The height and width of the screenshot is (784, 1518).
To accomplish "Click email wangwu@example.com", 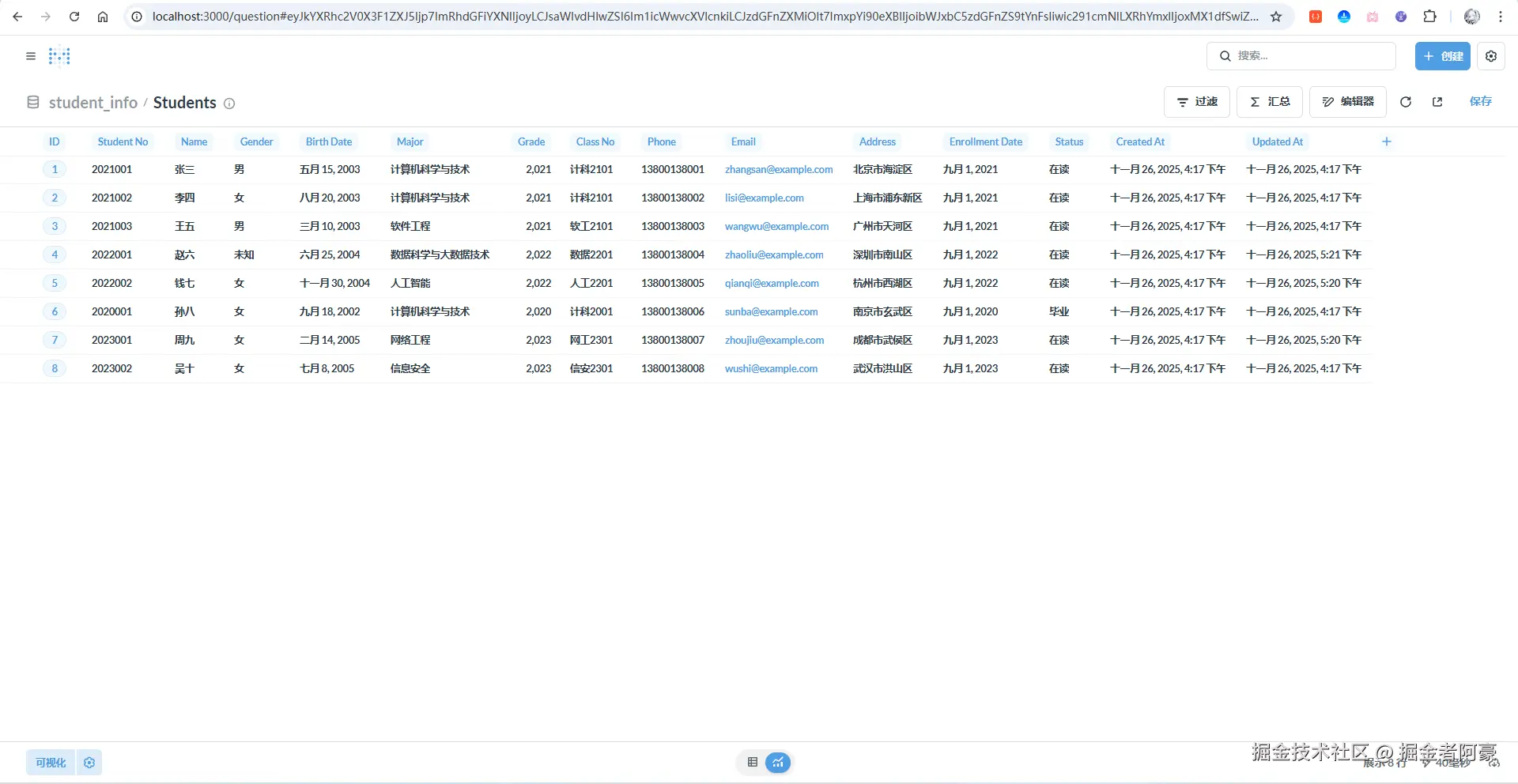I will point(777,226).
